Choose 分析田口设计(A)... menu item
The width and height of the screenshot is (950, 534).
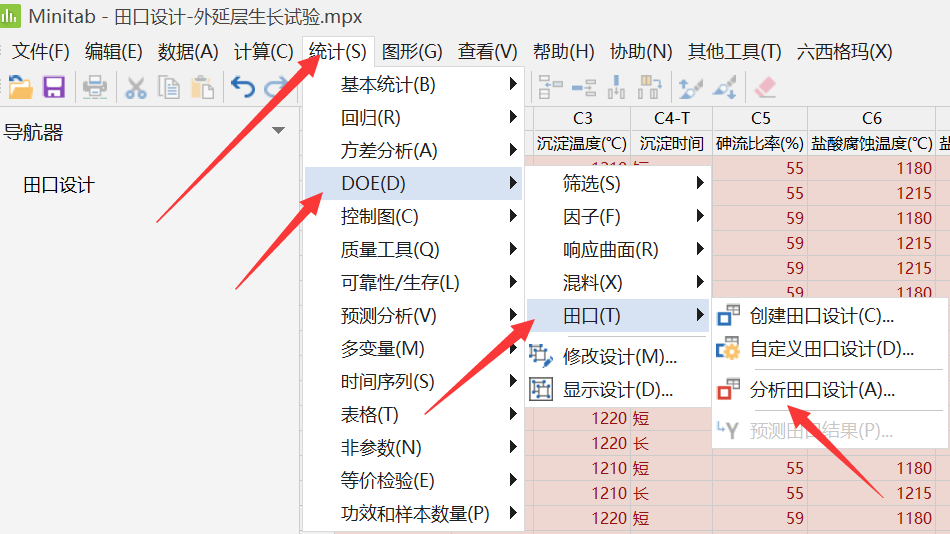coord(829,390)
